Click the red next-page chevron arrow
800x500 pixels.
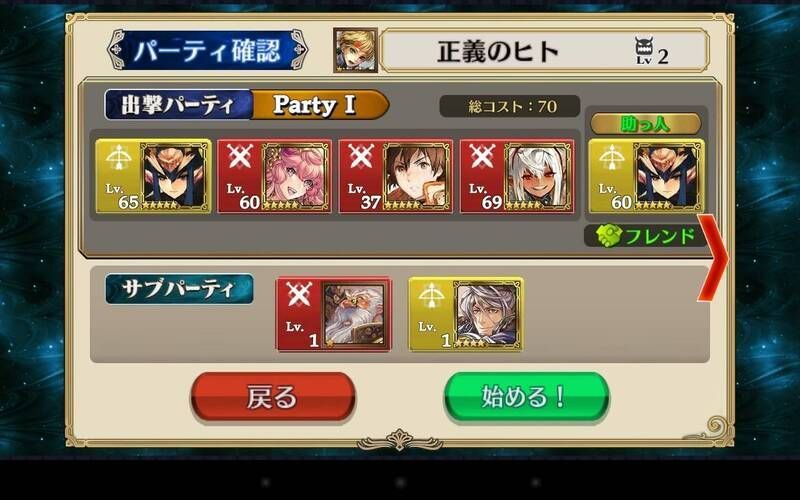(713, 258)
